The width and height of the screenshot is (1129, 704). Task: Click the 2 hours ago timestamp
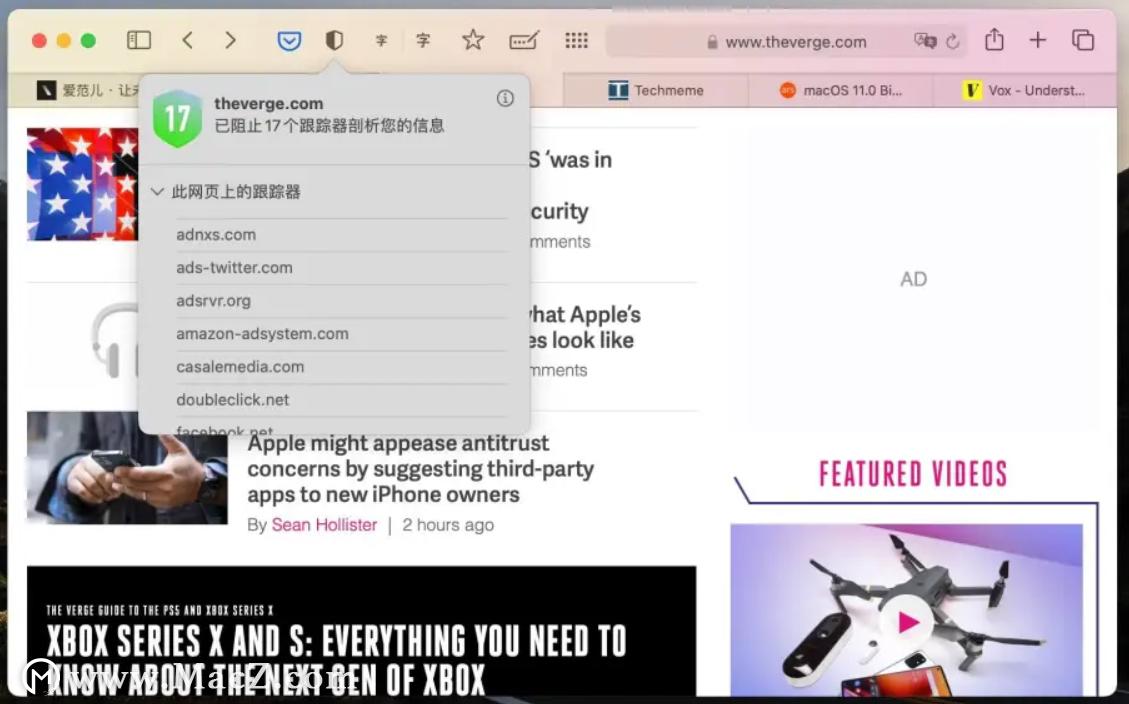pyautogui.click(x=448, y=525)
